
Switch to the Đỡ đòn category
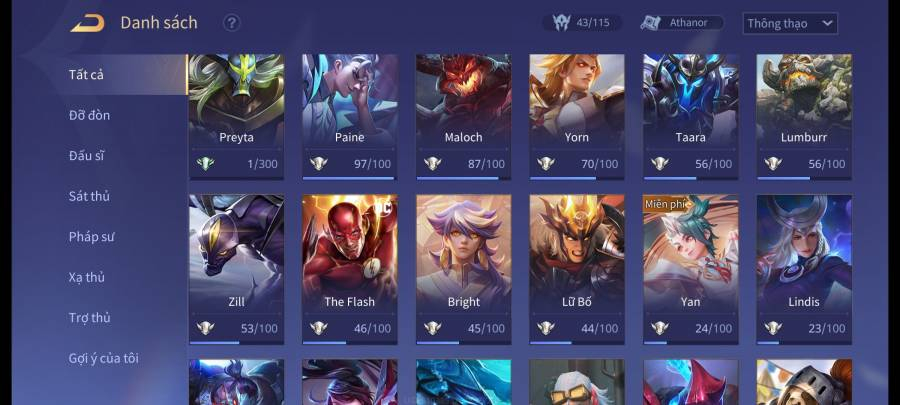point(90,115)
